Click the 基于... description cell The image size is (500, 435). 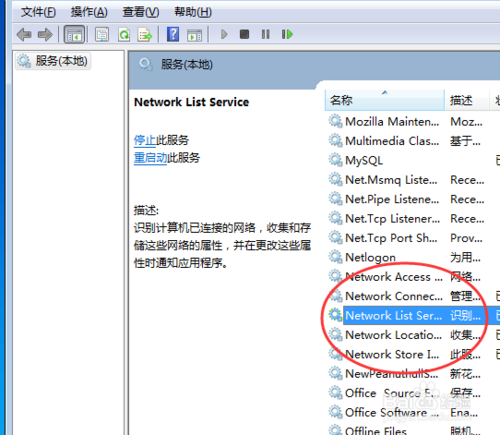(x=465, y=141)
